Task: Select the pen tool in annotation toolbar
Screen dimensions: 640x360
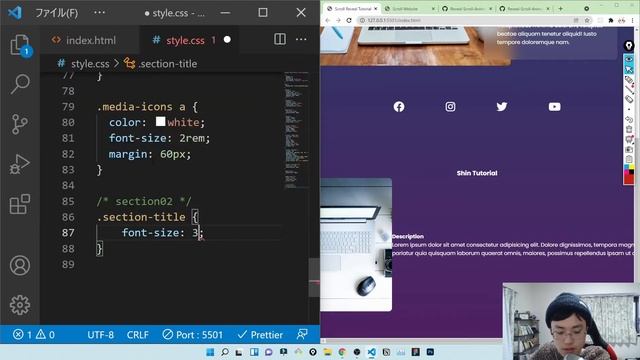Action: click(629, 80)
